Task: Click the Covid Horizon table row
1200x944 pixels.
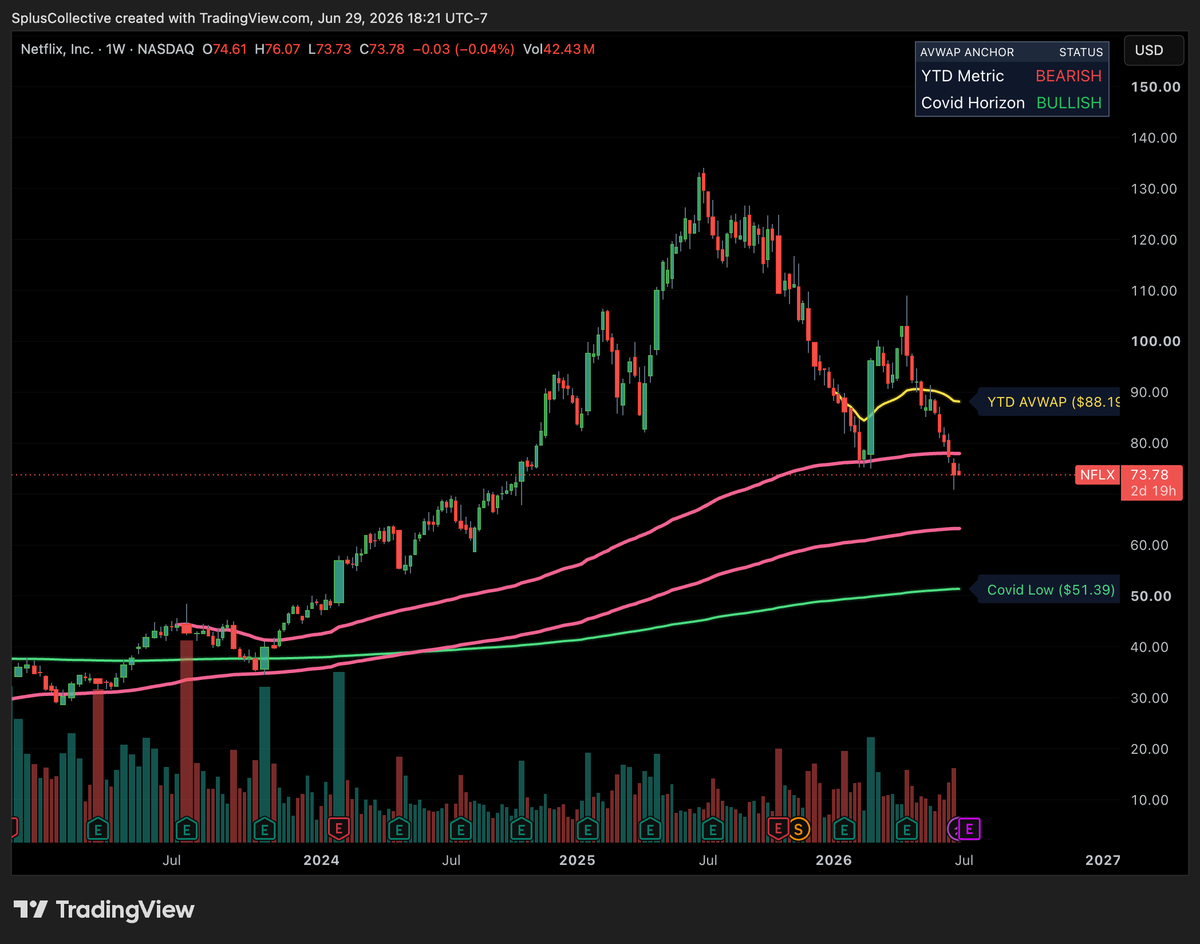Action: point(1011,103)
